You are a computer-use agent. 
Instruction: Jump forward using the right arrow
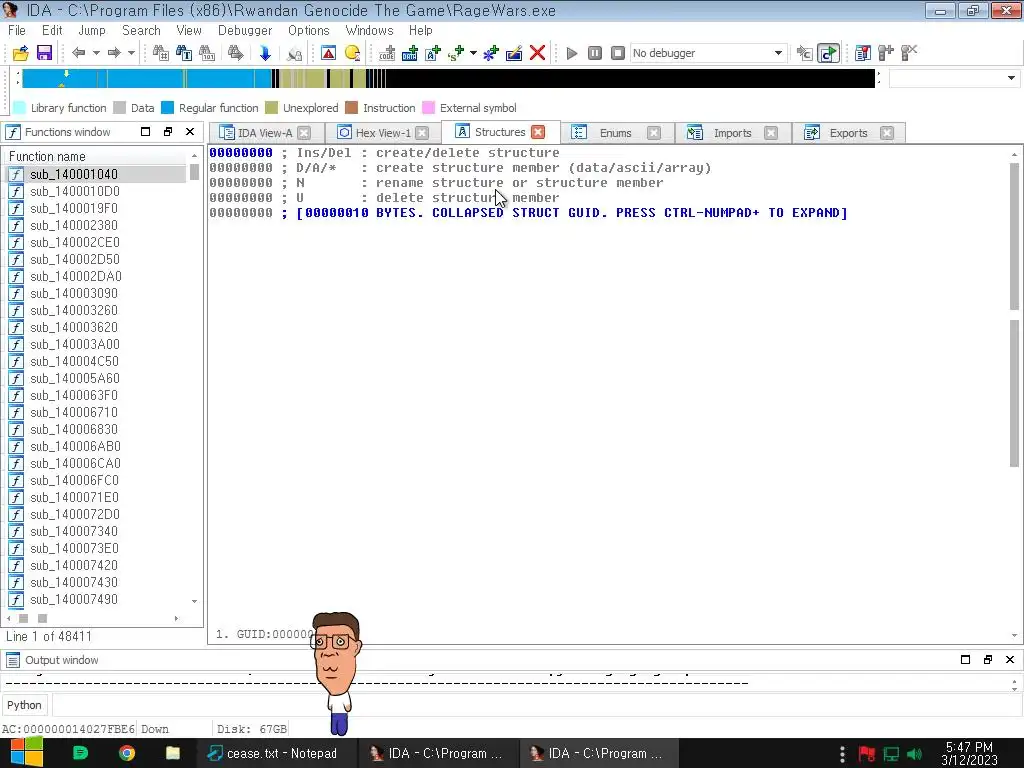pyautogui.click(x=114, y=53)
